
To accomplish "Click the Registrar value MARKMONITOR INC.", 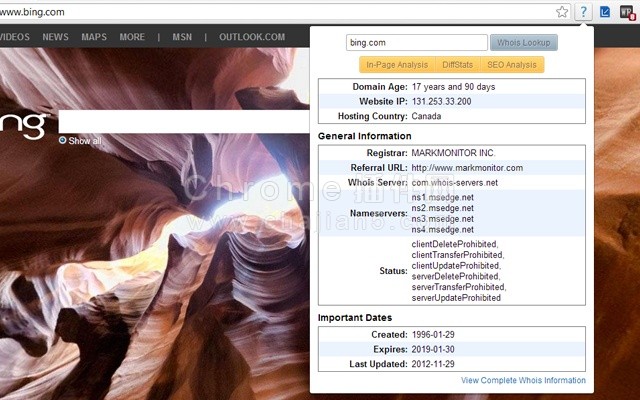I will point(453,153).
